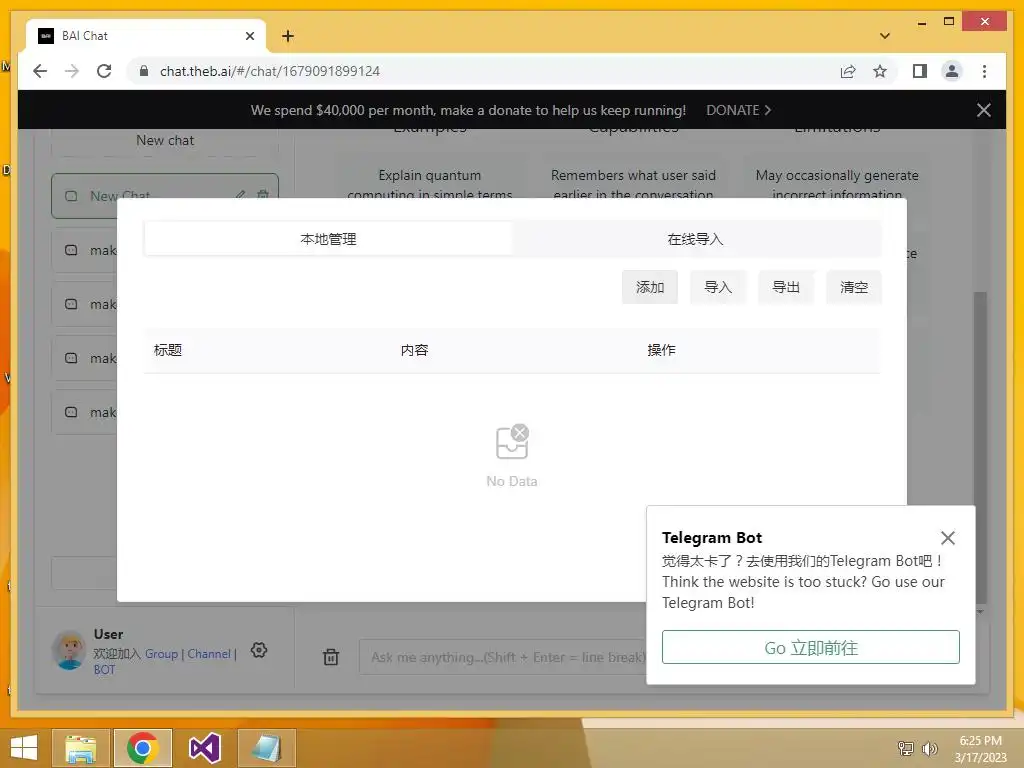
Task: Open Chrome profile menu
Action: 952,71
